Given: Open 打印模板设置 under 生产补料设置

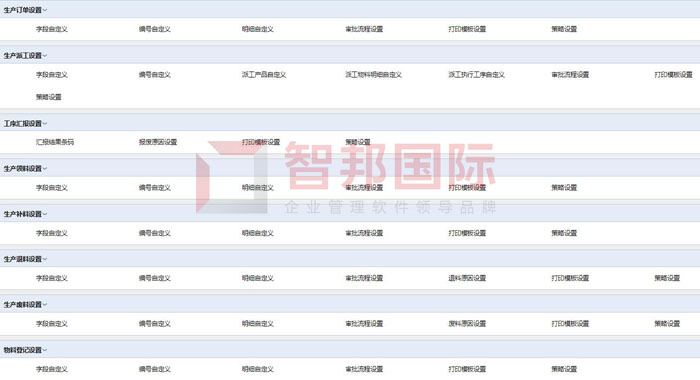Looking at the screenshot, I should 467,233.
